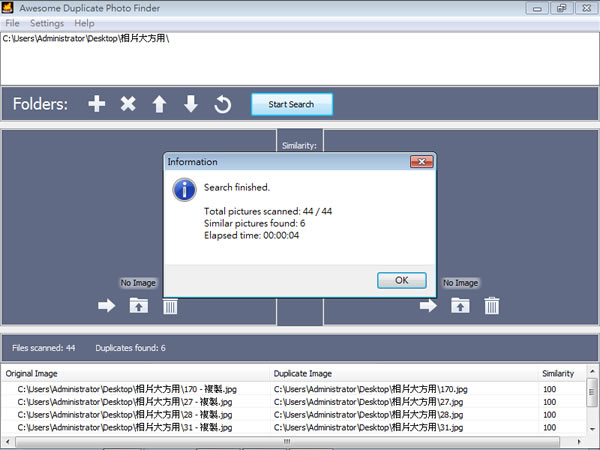Screen dimensions: 600x450
Task: Click the results list scroll down arrow
Action: coord(592,429)
